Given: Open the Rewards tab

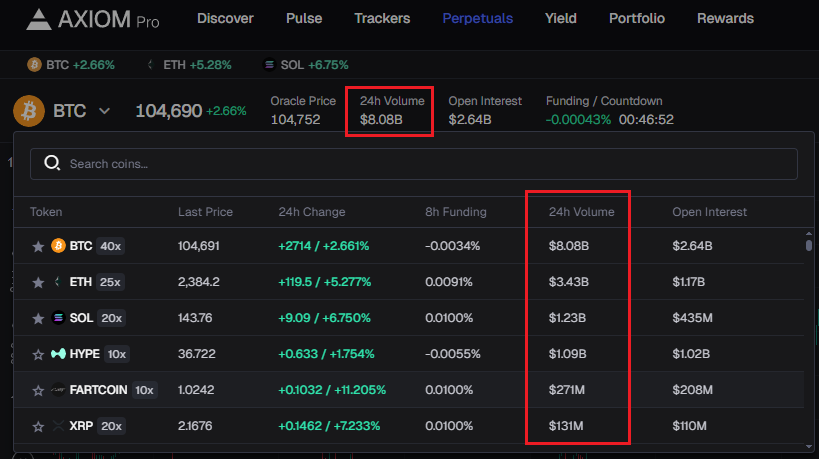Looking at the screenshot, I should (726, 18).
